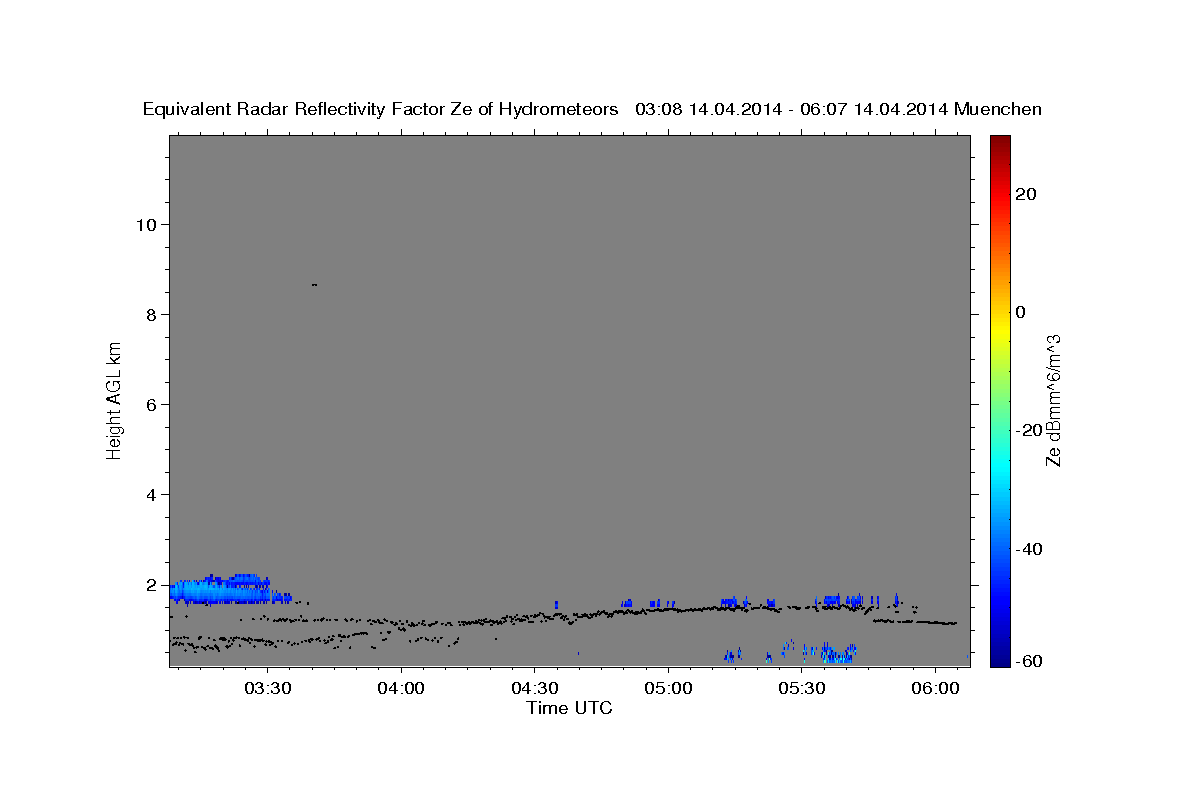
Task: Click the 'Time UTC' x-axis label
Action: pos(569,708)
